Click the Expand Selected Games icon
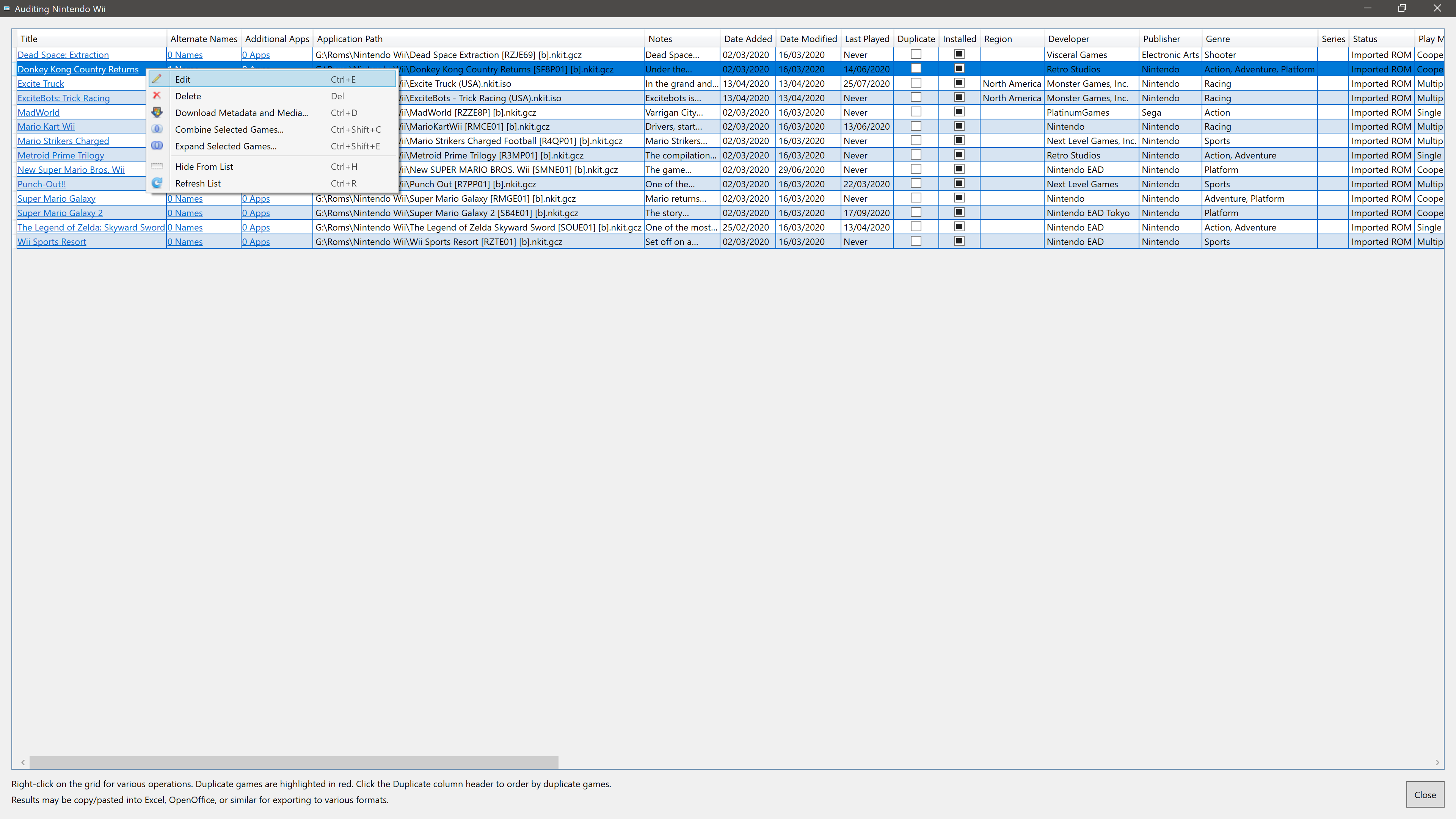1456x819 pixels. click(157, 146)
